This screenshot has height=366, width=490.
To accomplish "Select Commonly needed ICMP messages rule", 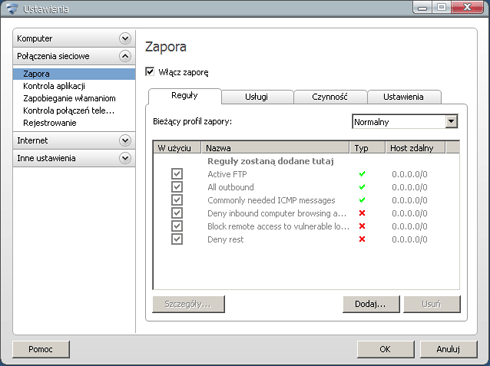I will tap(271, 200).
